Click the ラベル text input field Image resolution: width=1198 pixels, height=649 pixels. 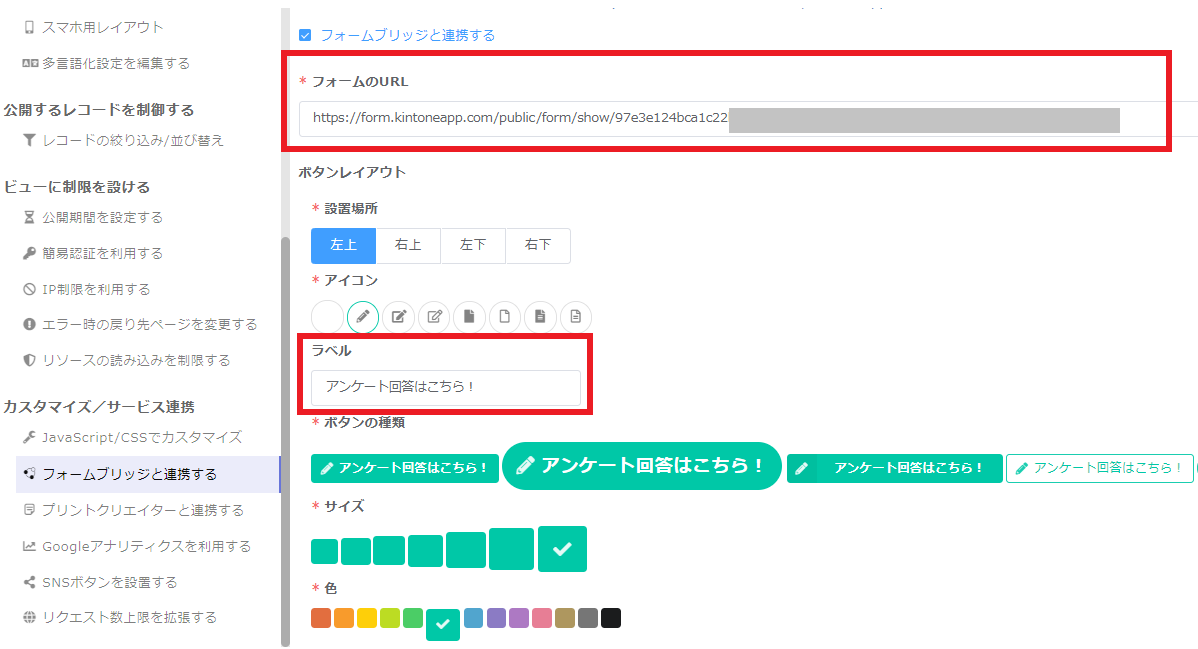pyautogui.click(x=445, y=387)
